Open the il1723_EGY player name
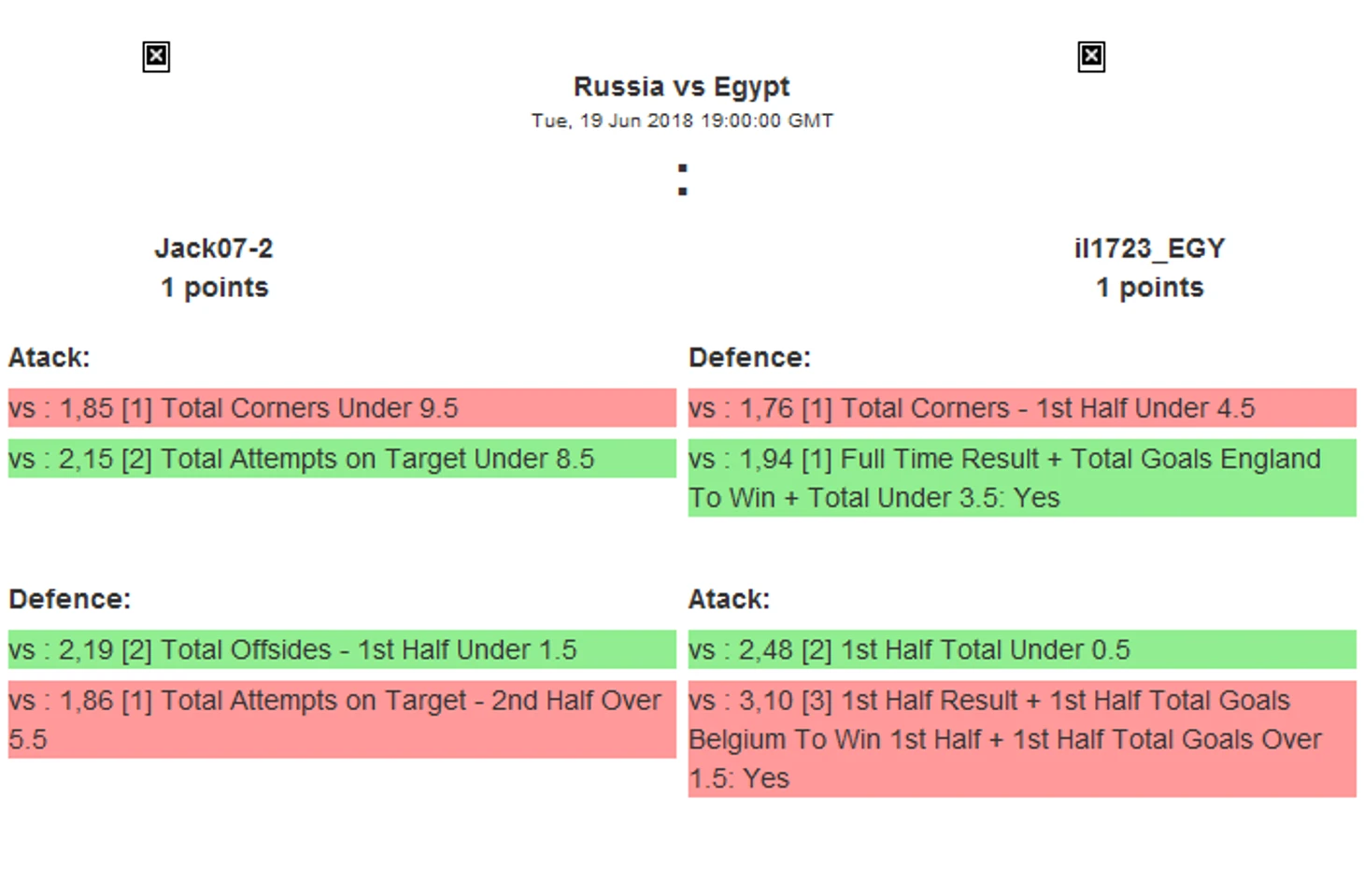This screenshot has width=1364, height=896. pyautogui.click(x=1149, y=249)
